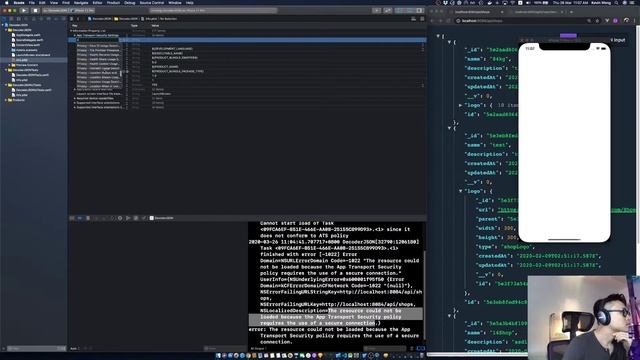Expand Required device capabilities row

[75, 98]
